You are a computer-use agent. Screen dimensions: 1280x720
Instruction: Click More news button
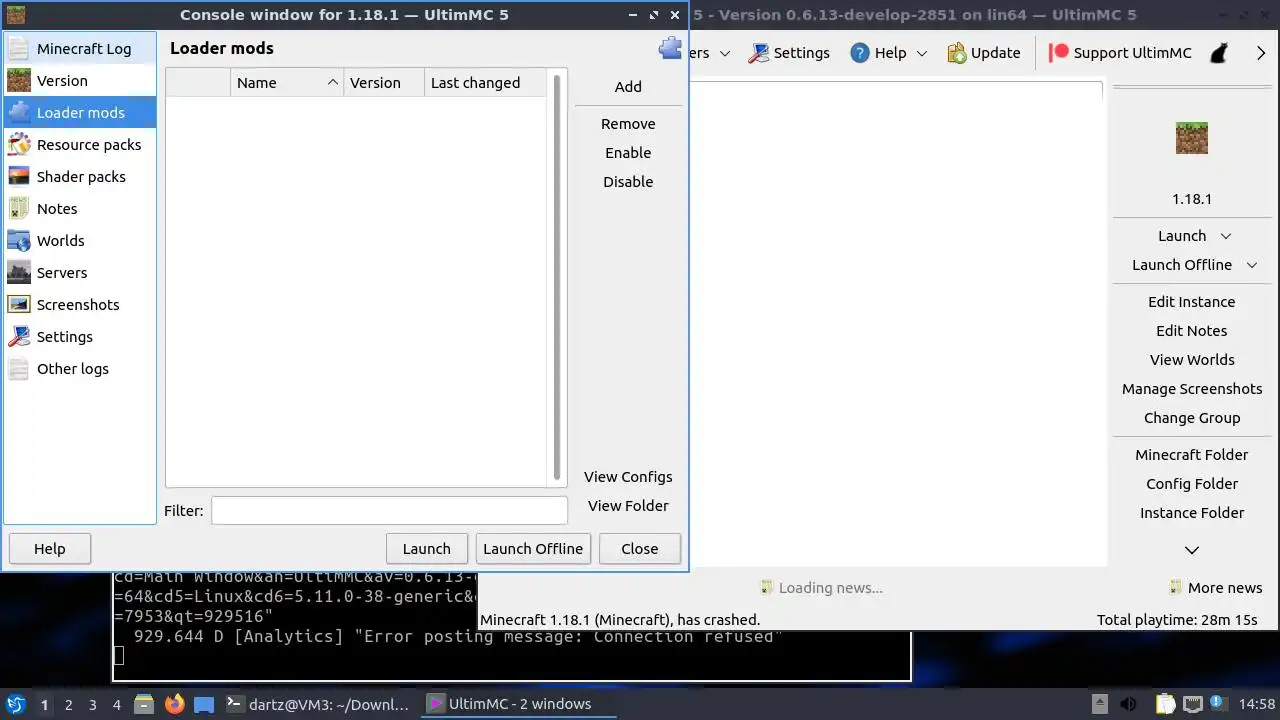point(1215,588)
